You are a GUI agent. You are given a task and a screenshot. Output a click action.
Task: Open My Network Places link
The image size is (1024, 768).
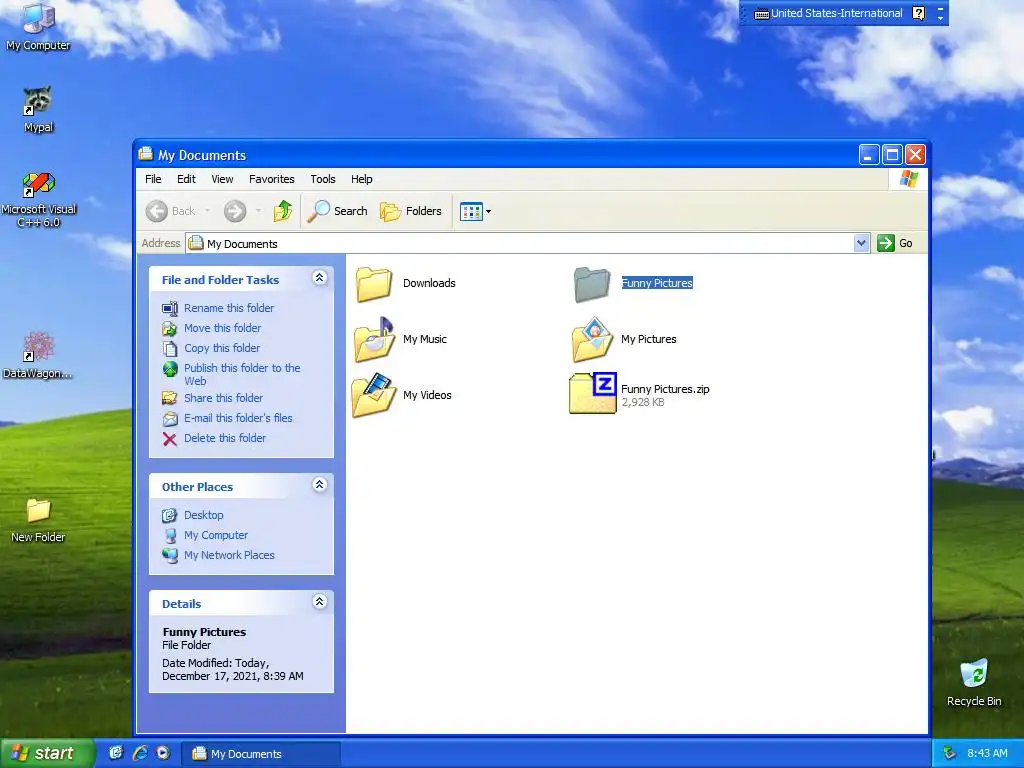[229, 555]
